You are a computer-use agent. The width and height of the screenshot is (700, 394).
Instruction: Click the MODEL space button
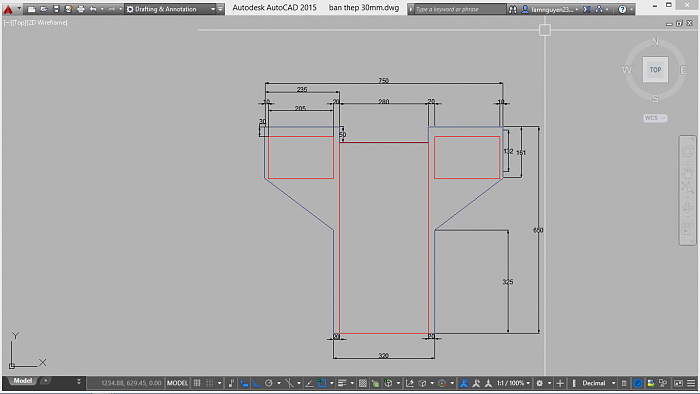[177, 383]
